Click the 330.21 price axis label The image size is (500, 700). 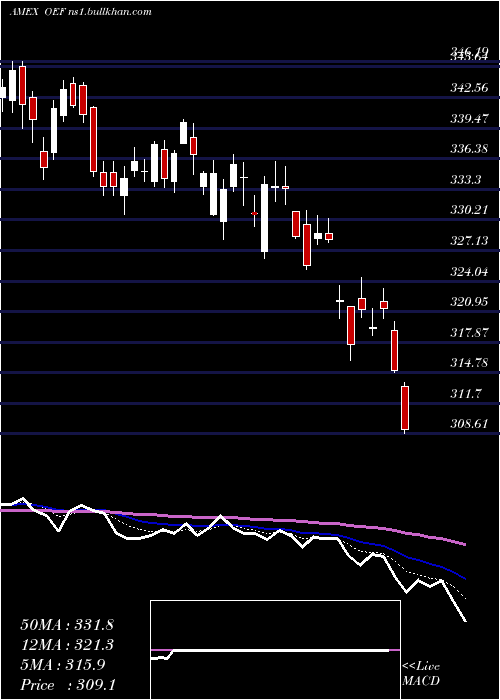coord(469,210)
